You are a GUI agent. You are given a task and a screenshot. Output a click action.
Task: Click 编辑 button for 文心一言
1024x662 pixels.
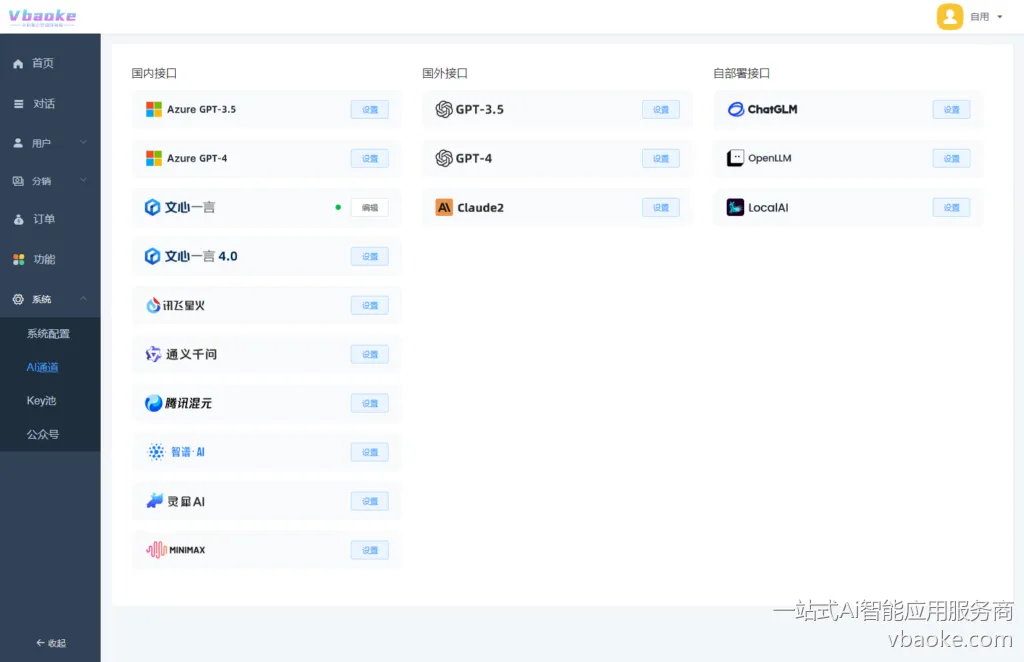[370, 208]
